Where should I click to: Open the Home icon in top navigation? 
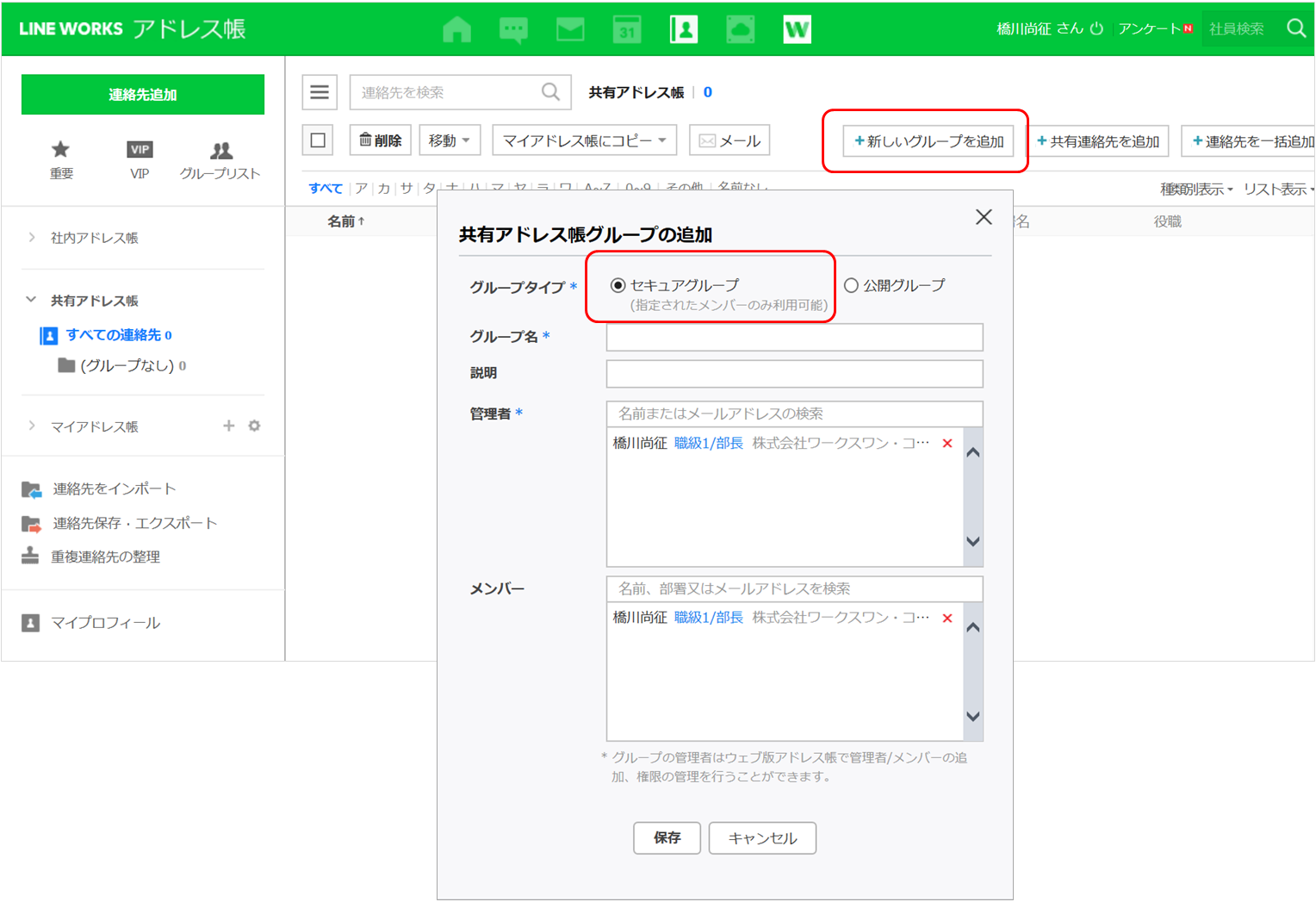[x=456, y=29]
